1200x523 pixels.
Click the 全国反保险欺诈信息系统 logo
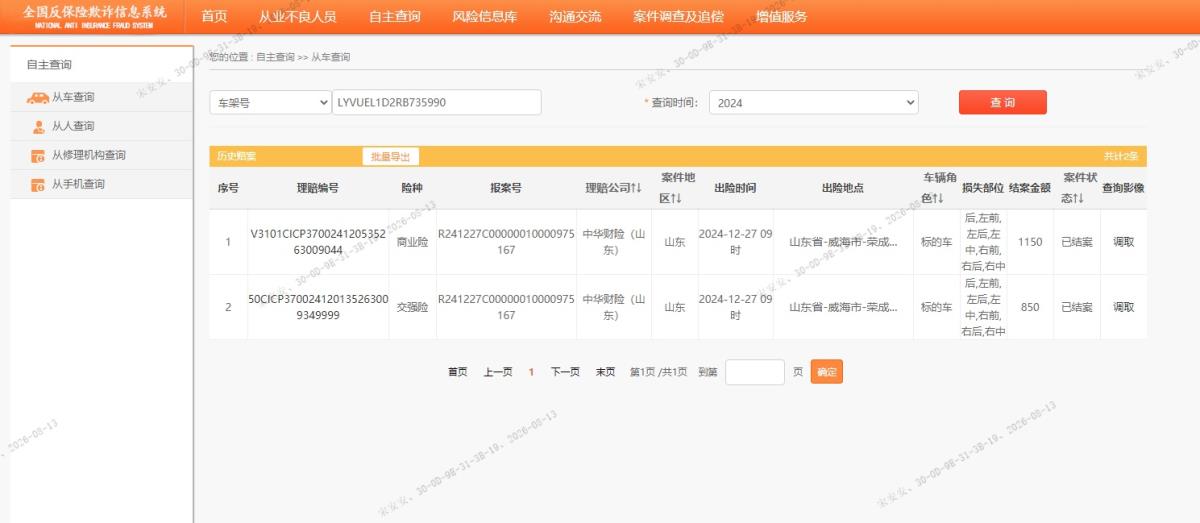coord(95,17)
